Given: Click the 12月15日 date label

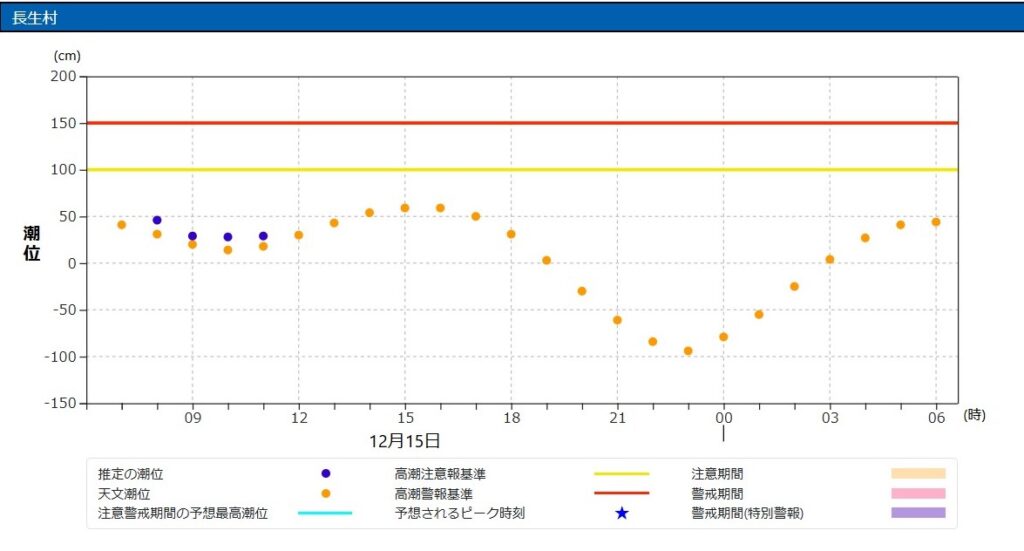Looking at the screenshot, I should (x=405, y=441).
